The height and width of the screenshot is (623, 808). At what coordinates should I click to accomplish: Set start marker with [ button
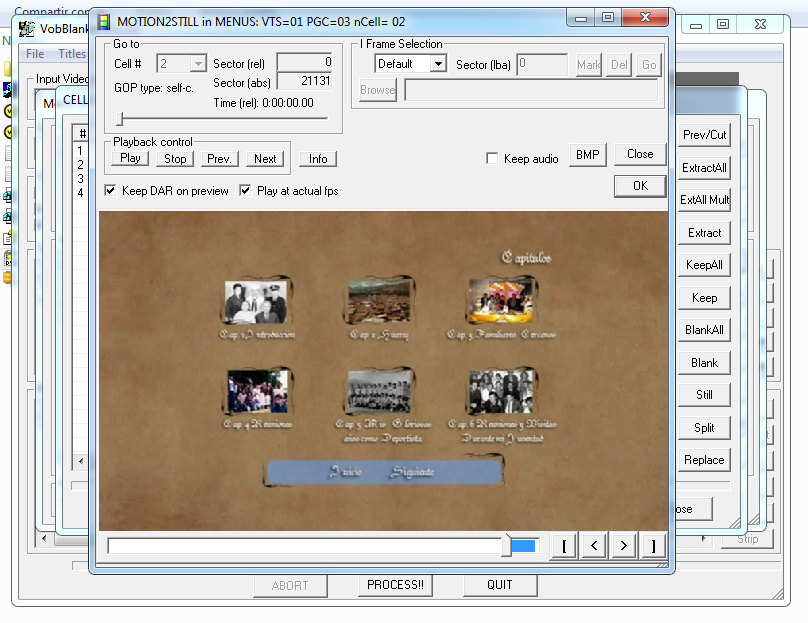[x=564, y=546]
